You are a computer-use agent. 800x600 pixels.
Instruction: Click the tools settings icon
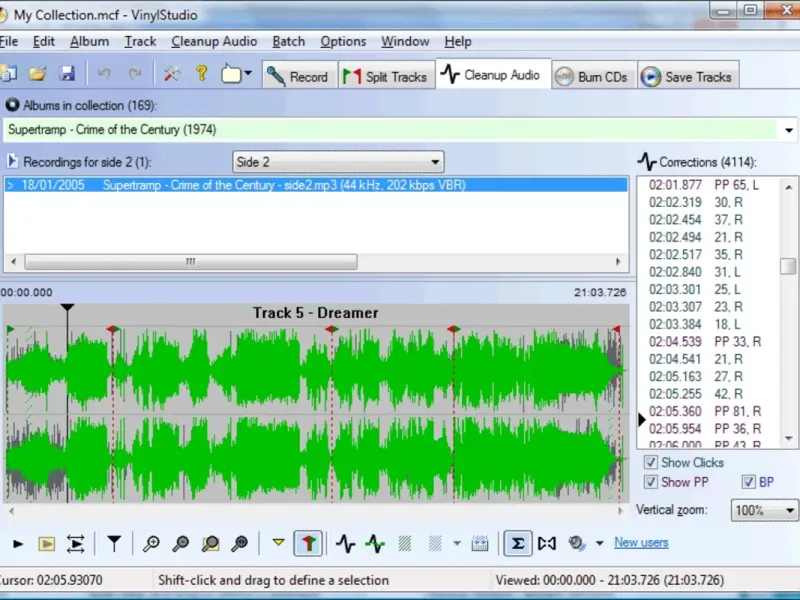coord(172,74)
